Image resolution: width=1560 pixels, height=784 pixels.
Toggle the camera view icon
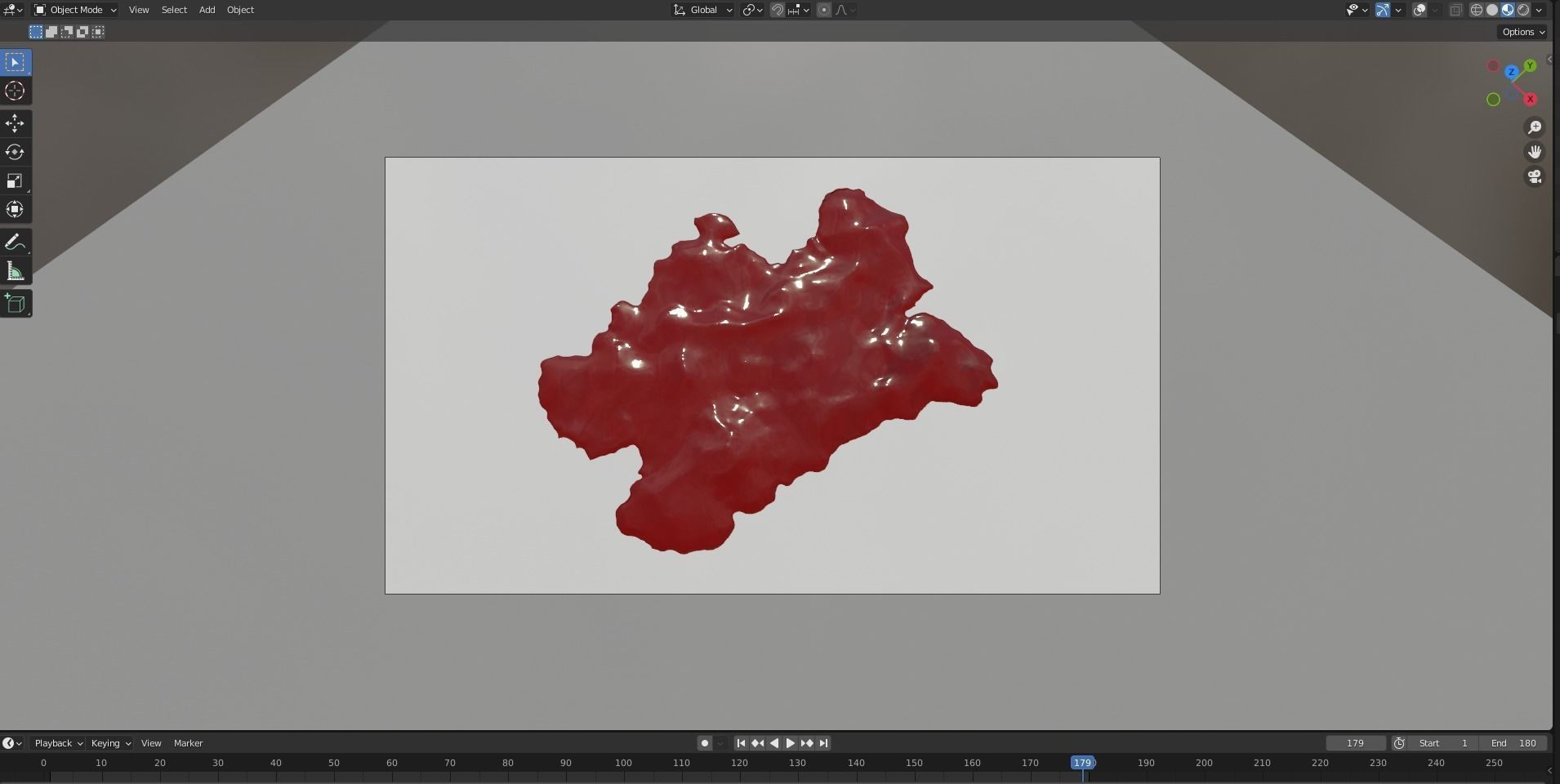[1535, 177]
